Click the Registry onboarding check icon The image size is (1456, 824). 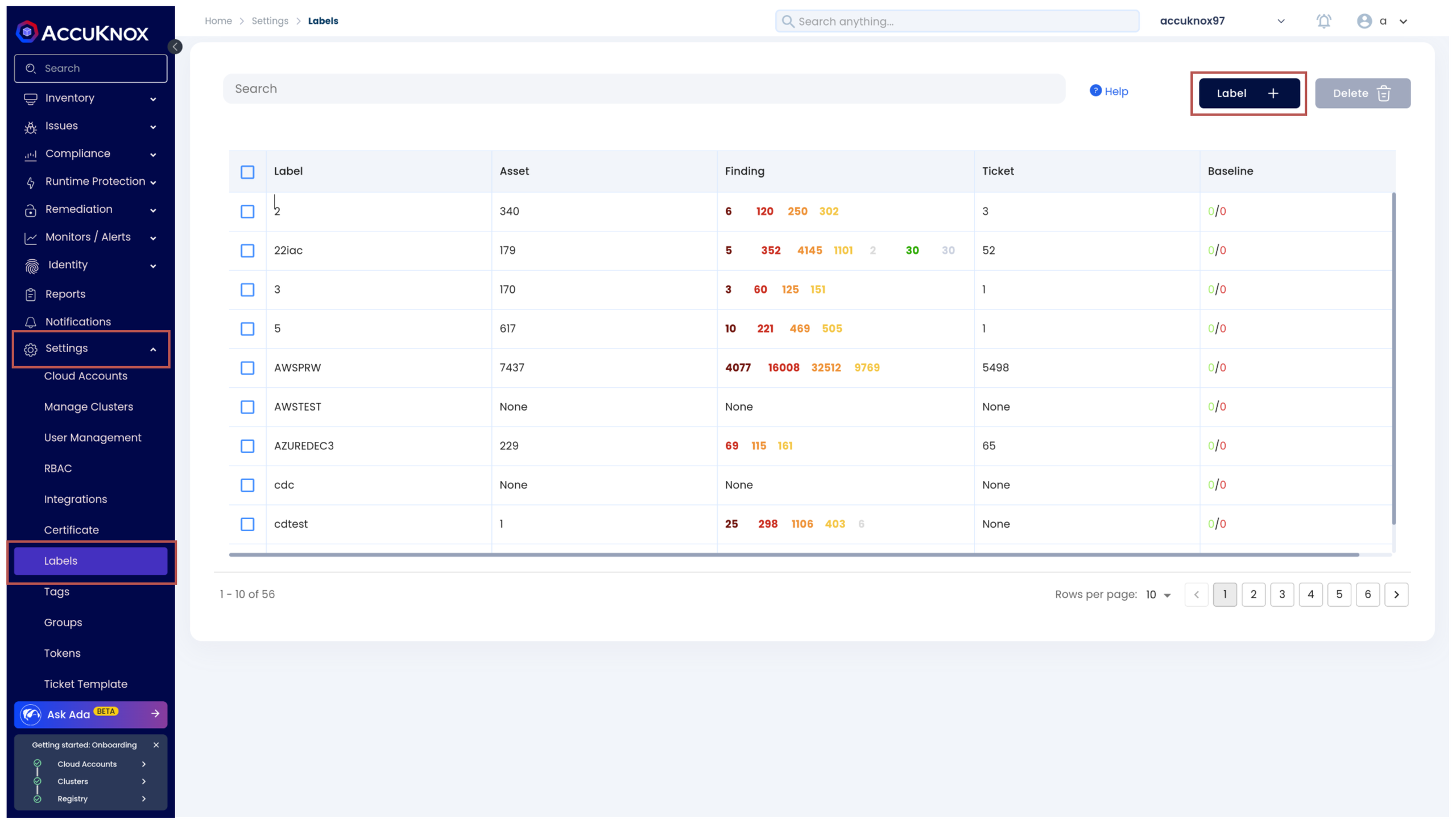click(38, 799)
